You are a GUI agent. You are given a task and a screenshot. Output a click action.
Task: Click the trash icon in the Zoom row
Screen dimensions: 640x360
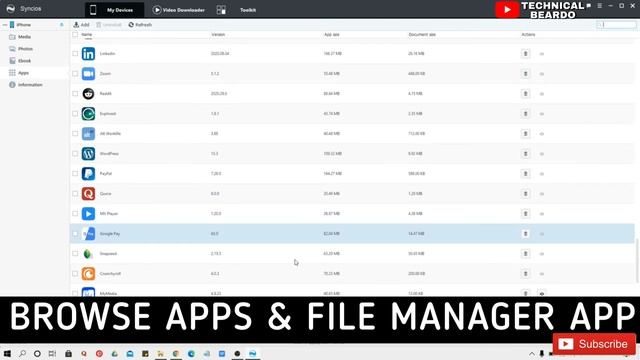(526, 73)
